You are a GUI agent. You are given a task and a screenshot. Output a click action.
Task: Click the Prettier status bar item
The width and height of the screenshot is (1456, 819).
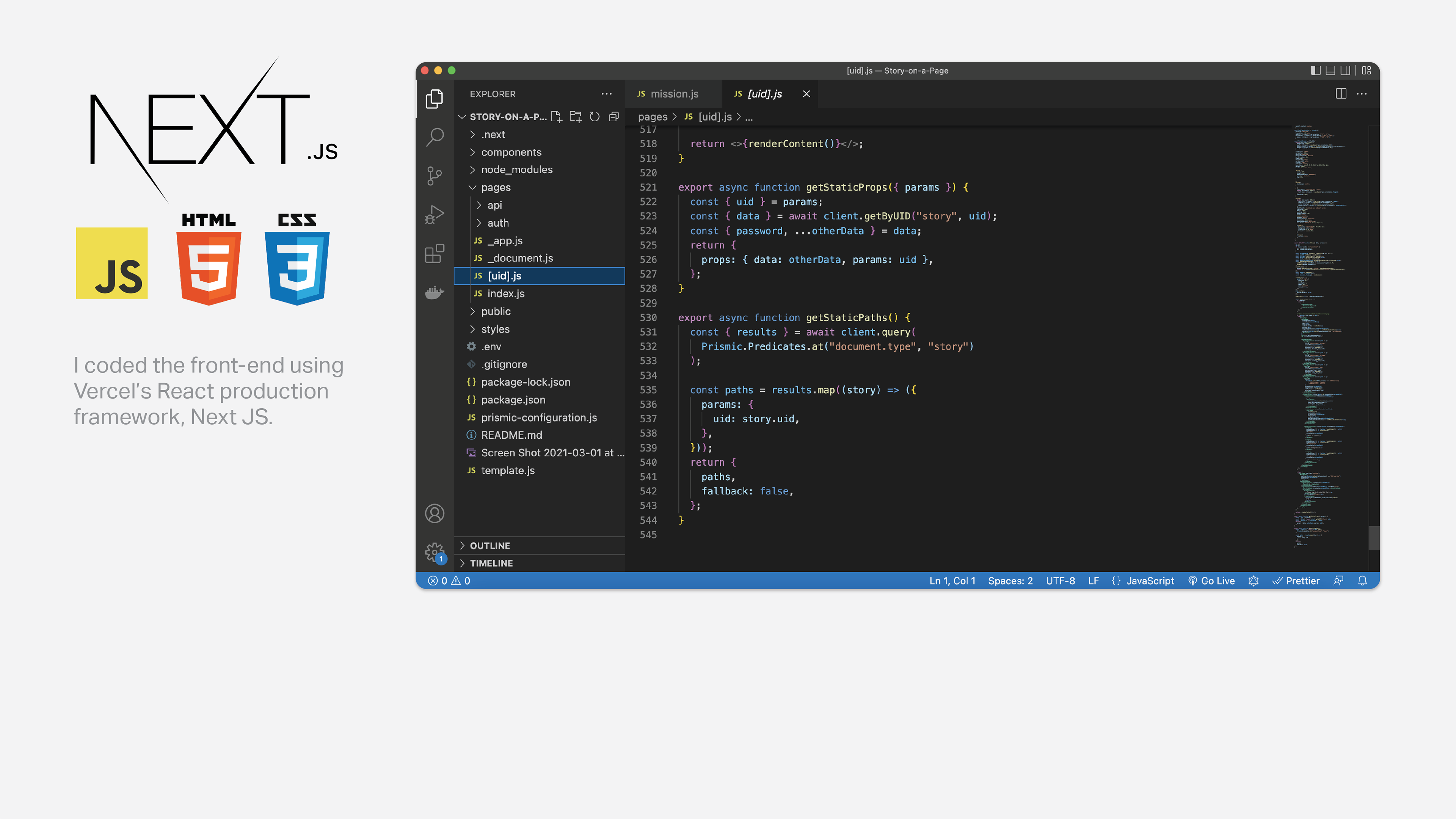(1296, 581)
